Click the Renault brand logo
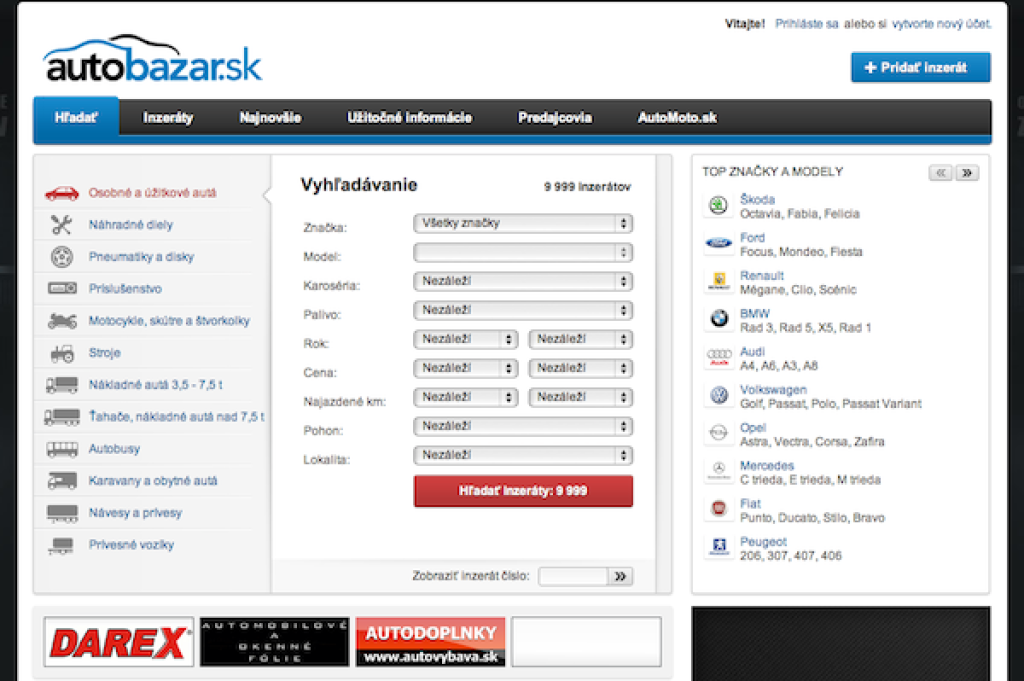The height and width of the screenshot is (681, 1024). pyautogui.click(x=718, y=281)
